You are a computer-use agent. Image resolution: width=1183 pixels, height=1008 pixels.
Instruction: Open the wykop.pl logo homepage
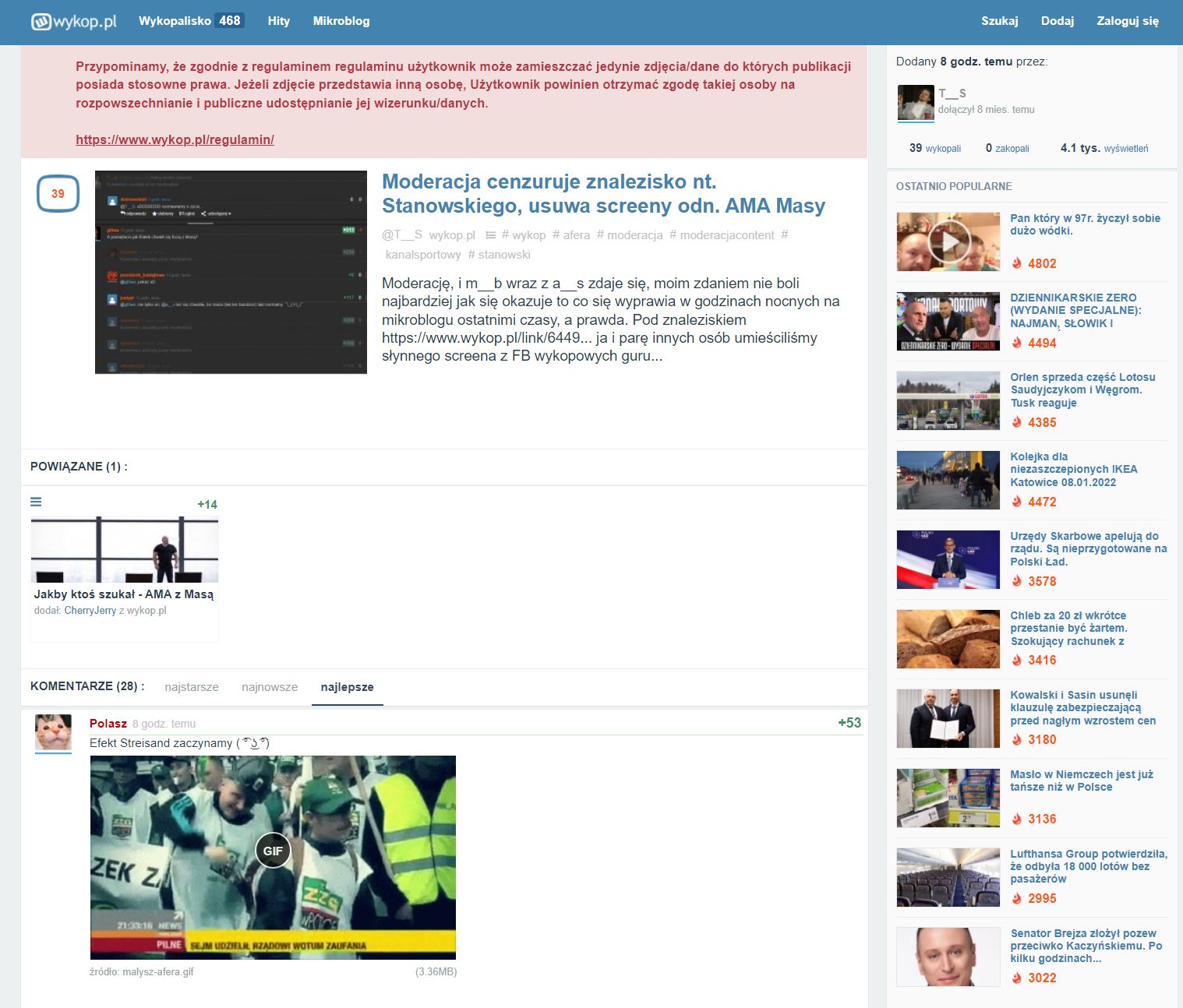[x=73, y=21]
